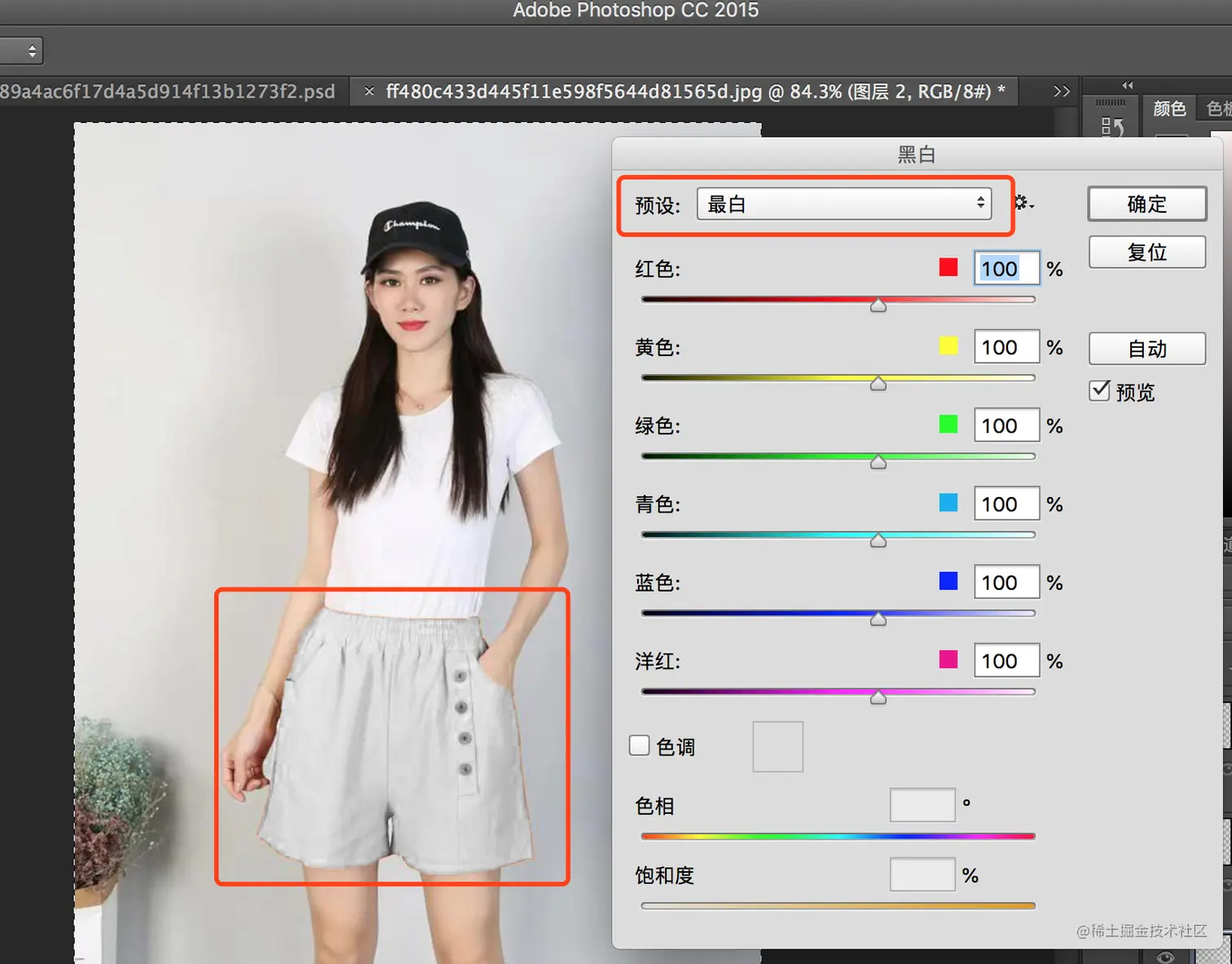Open the History panel icon
Image resolution: width=1232 pixels, height=964 pixels.
pyautogui.click(x=1112, y=126)
